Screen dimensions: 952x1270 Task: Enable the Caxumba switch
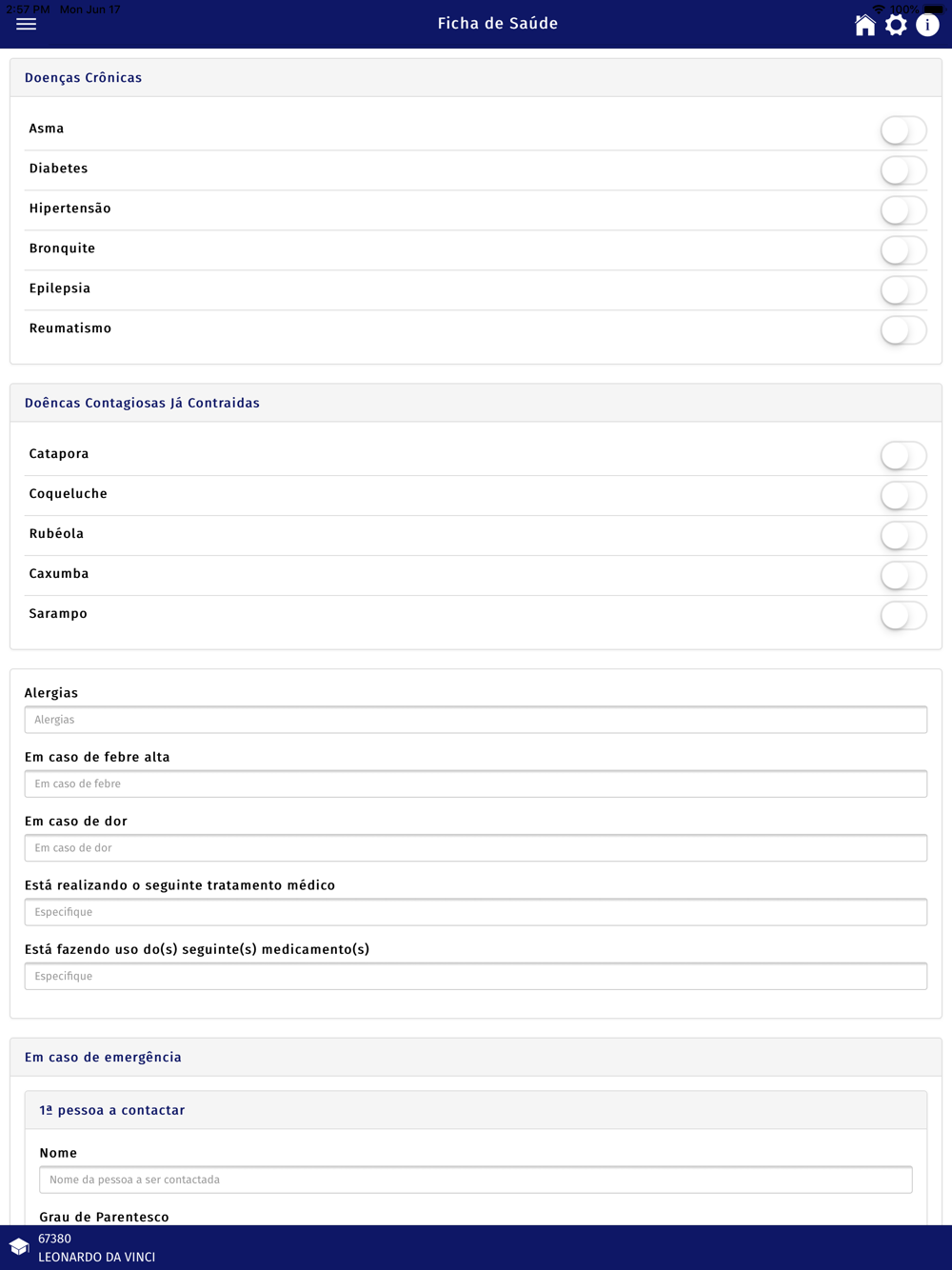(902, 576)
